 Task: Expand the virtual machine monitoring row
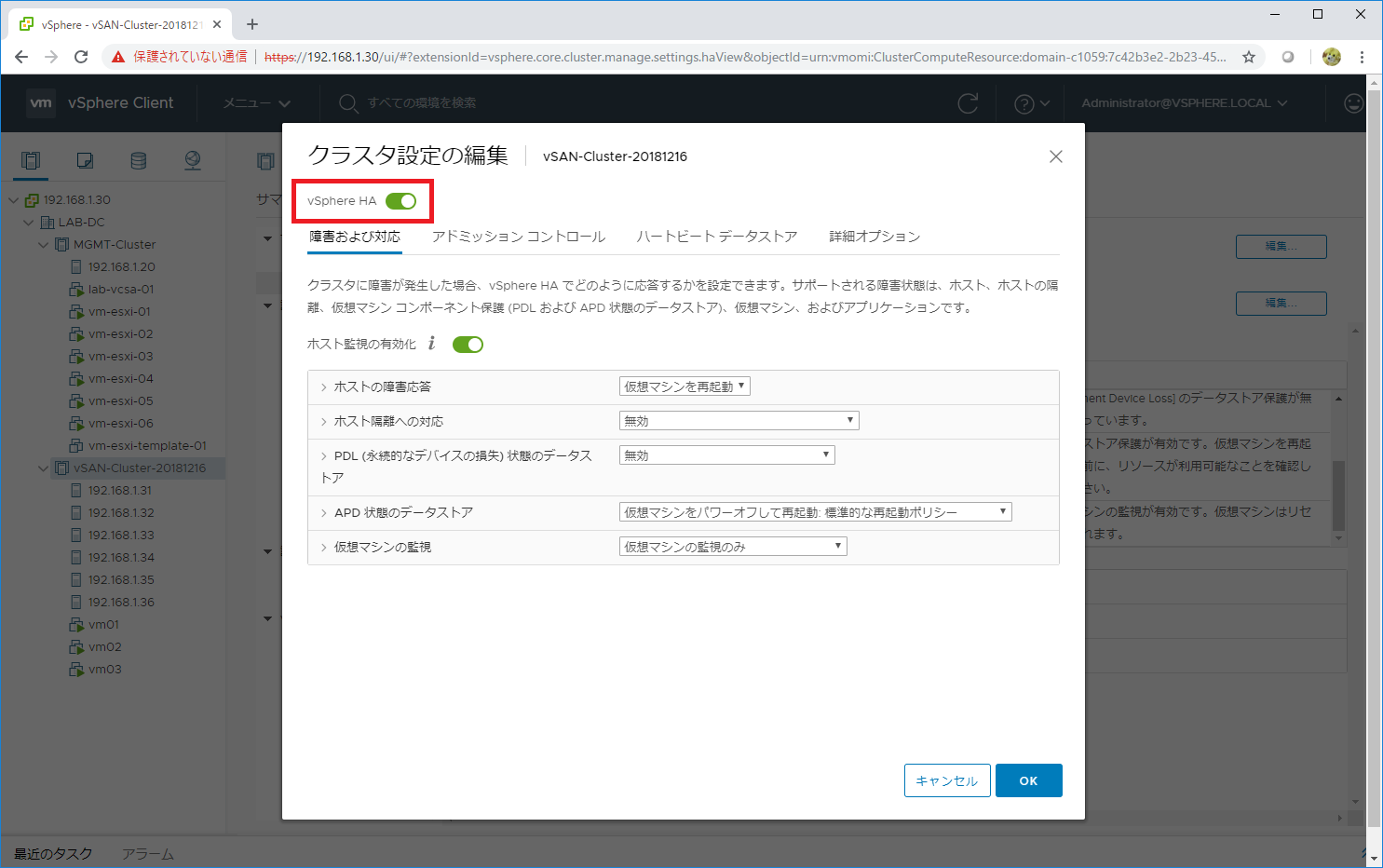coord(324,548)
